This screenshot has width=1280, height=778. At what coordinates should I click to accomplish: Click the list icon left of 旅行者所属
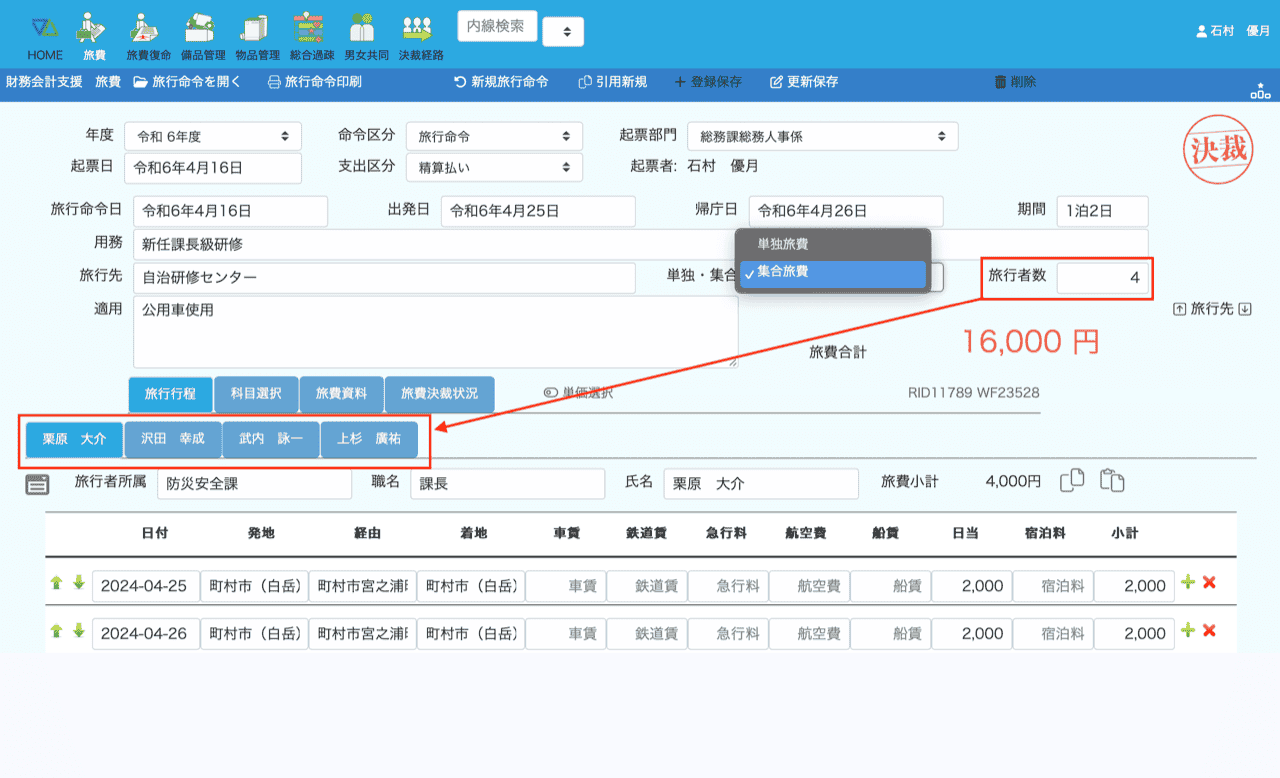click(37, 485)
